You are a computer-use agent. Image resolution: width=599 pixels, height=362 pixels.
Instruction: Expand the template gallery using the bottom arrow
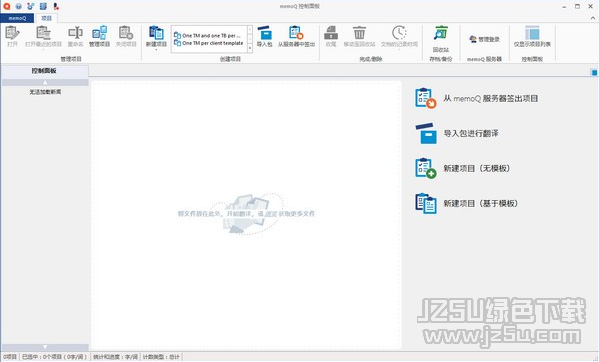(250, 48)
